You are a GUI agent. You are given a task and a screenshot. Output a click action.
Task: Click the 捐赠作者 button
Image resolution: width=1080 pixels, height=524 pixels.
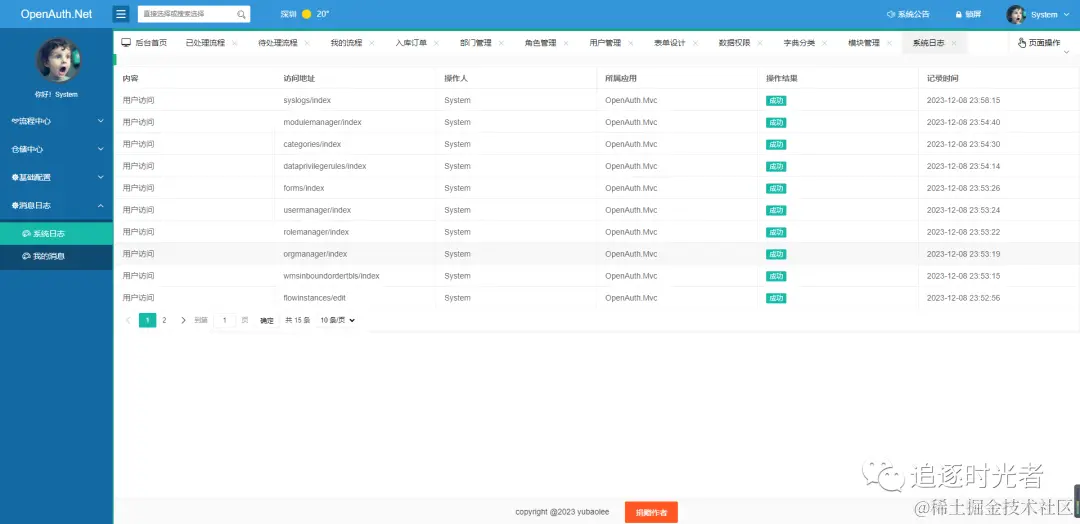(651, 512)
